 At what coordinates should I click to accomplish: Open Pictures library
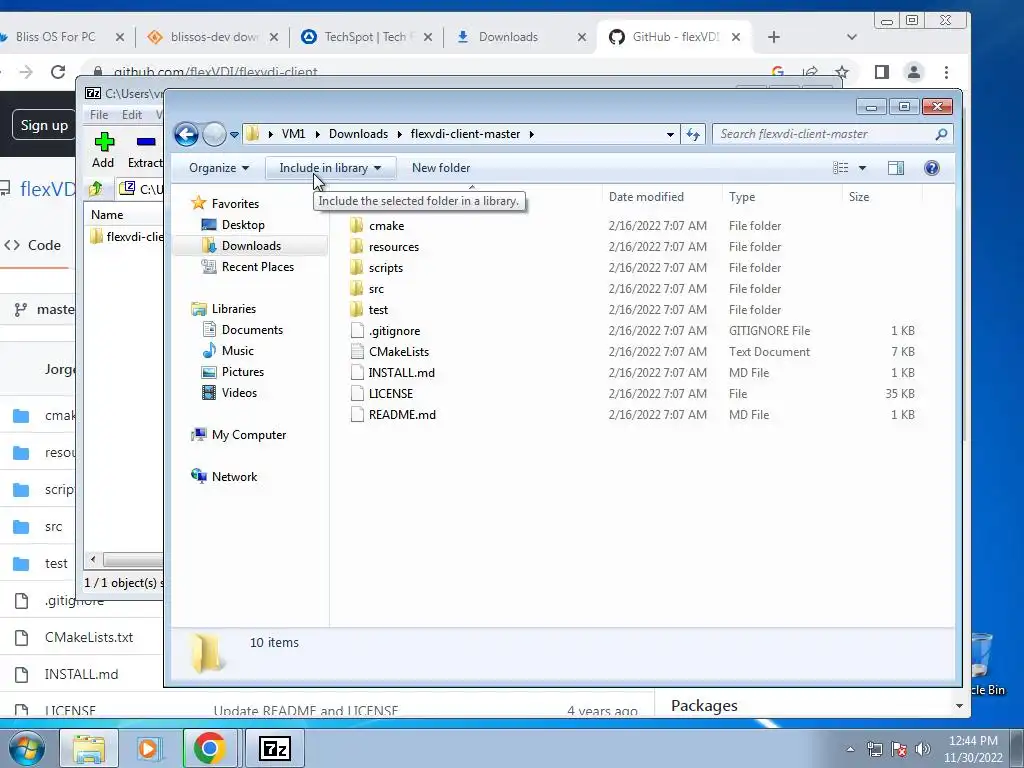tap(243, 372)
